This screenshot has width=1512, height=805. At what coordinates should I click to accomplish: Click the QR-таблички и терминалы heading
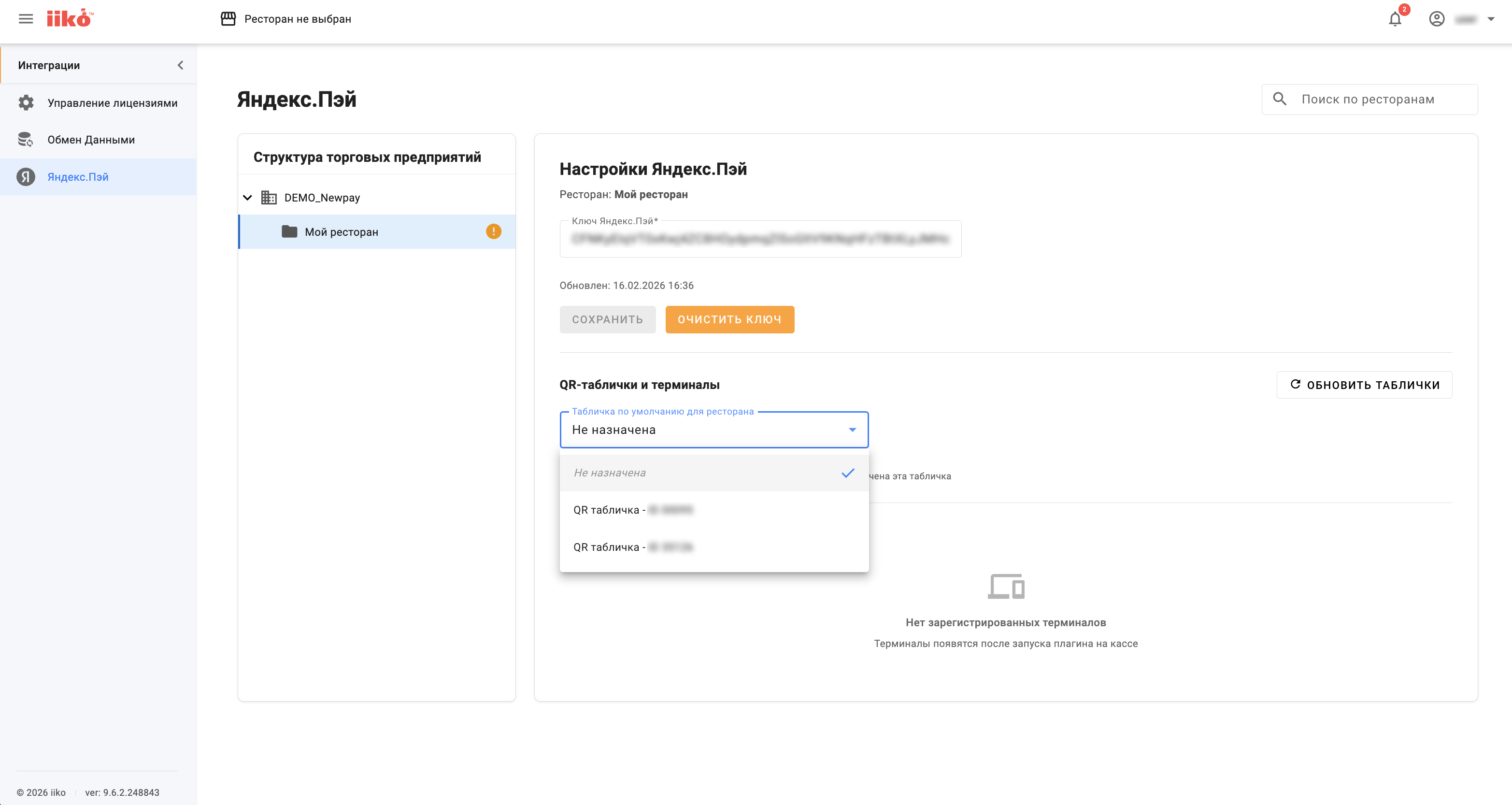point(639,385)
